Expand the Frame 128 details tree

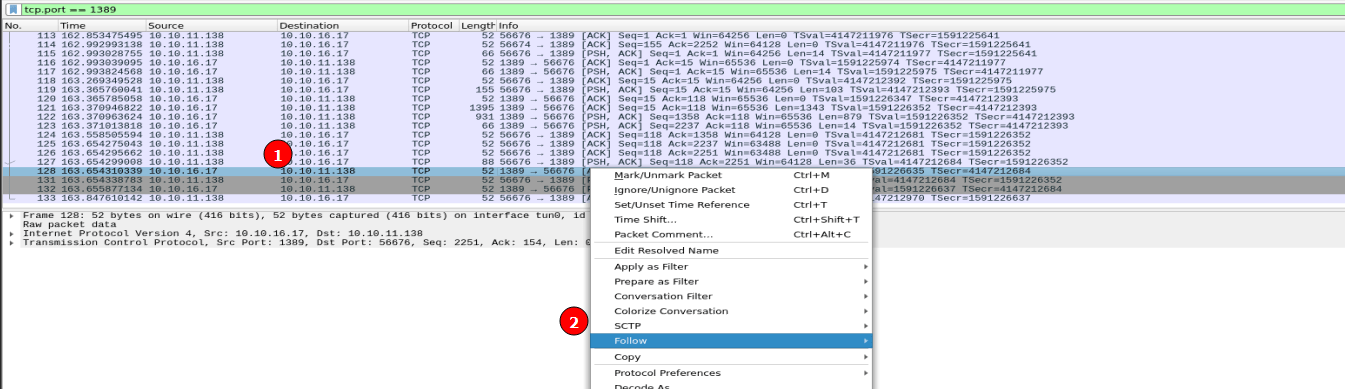pos(11,215)
